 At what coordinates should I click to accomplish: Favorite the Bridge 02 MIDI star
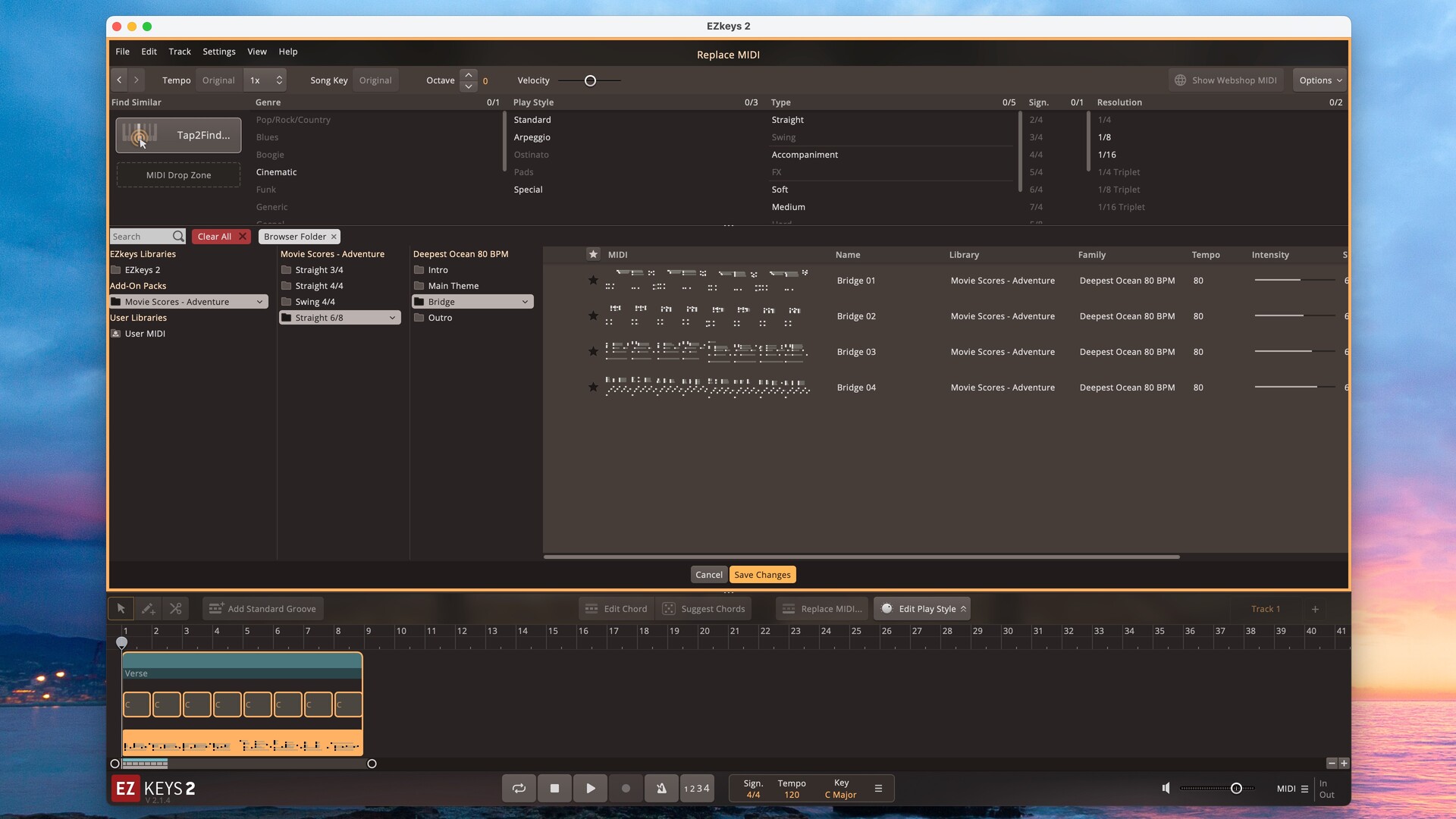point(593,316)
